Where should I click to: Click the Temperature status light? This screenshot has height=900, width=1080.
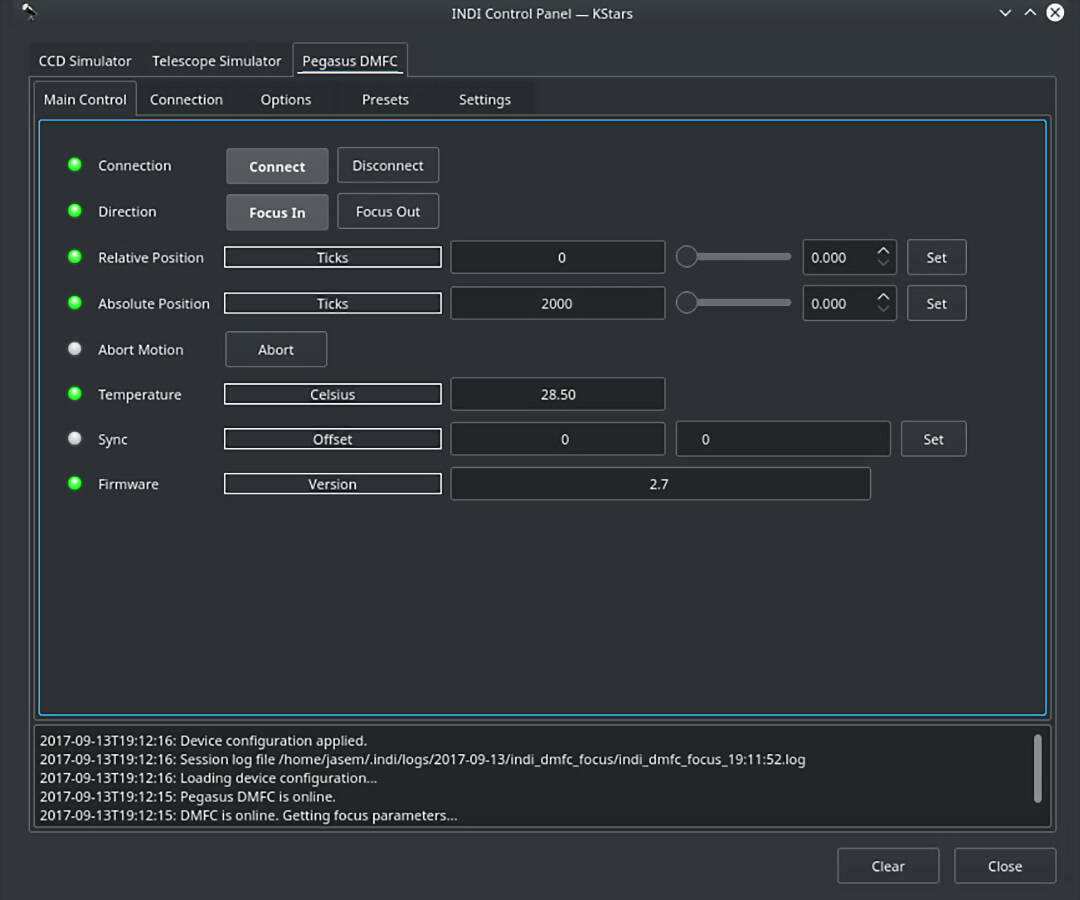tap(75, 394)
